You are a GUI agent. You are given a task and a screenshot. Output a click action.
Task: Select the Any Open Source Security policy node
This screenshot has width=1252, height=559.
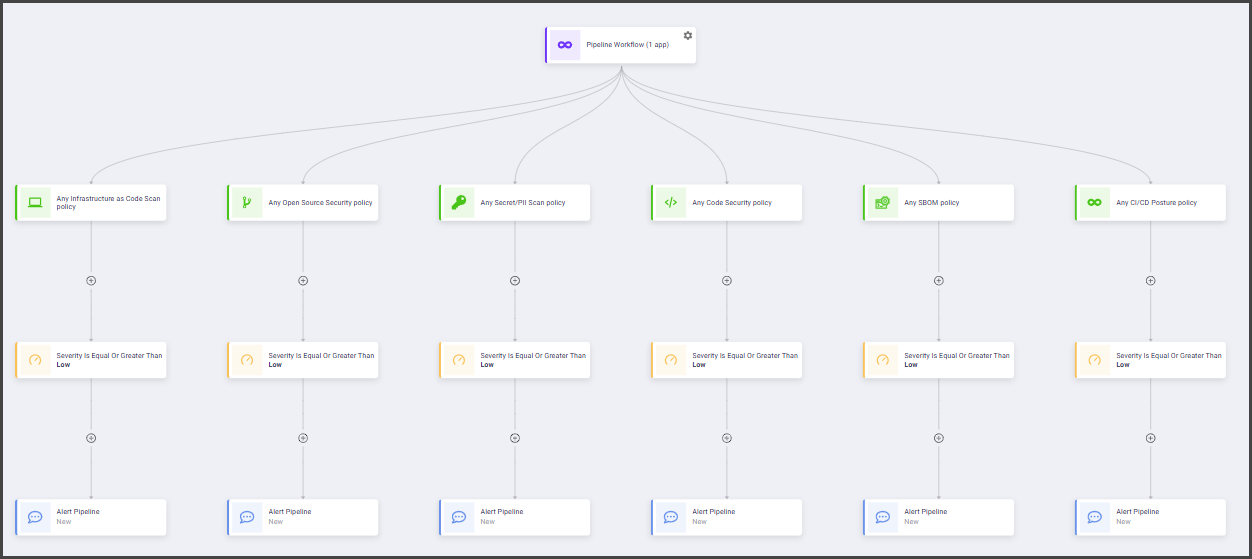coord(320,203)
